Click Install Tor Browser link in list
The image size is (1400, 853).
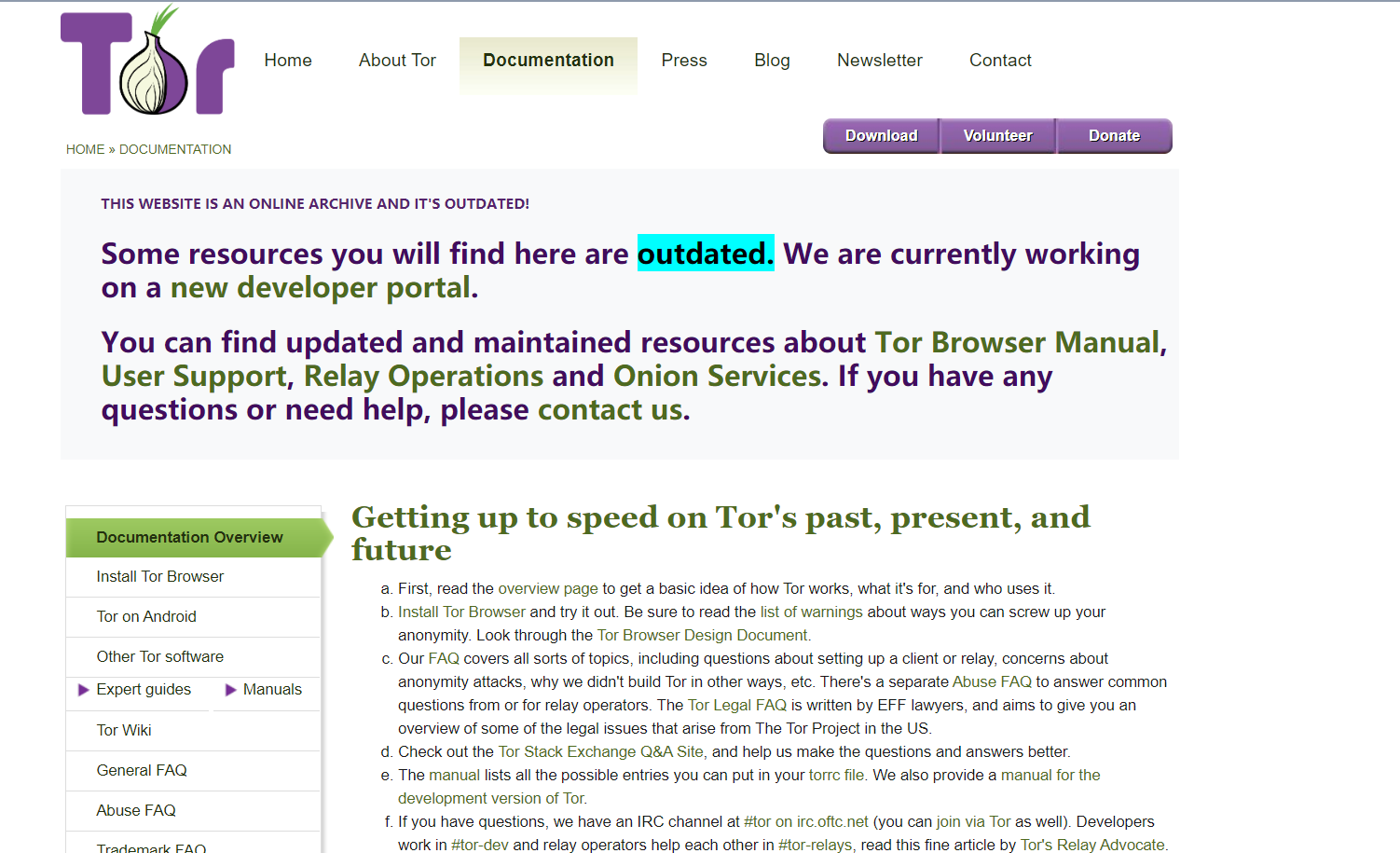point(461,612)
